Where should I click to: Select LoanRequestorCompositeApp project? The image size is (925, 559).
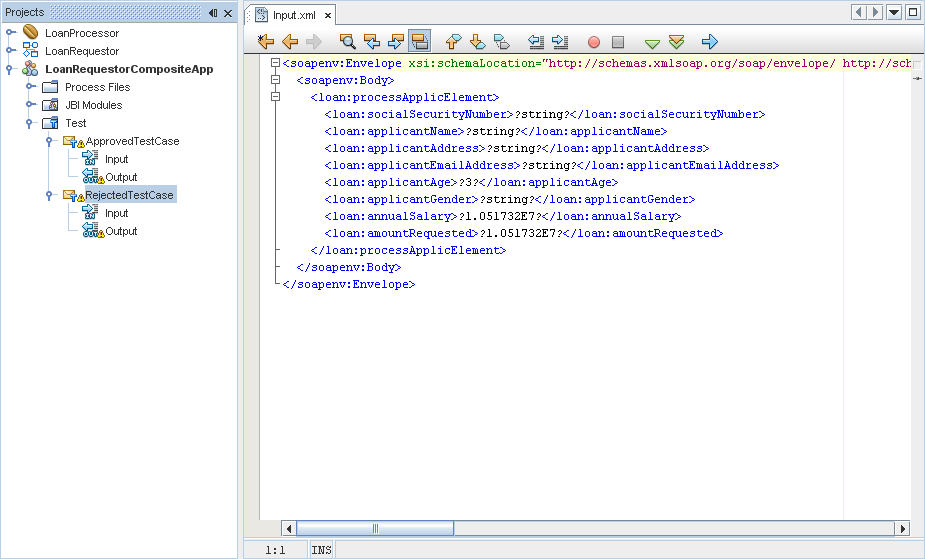click(129, 69)
